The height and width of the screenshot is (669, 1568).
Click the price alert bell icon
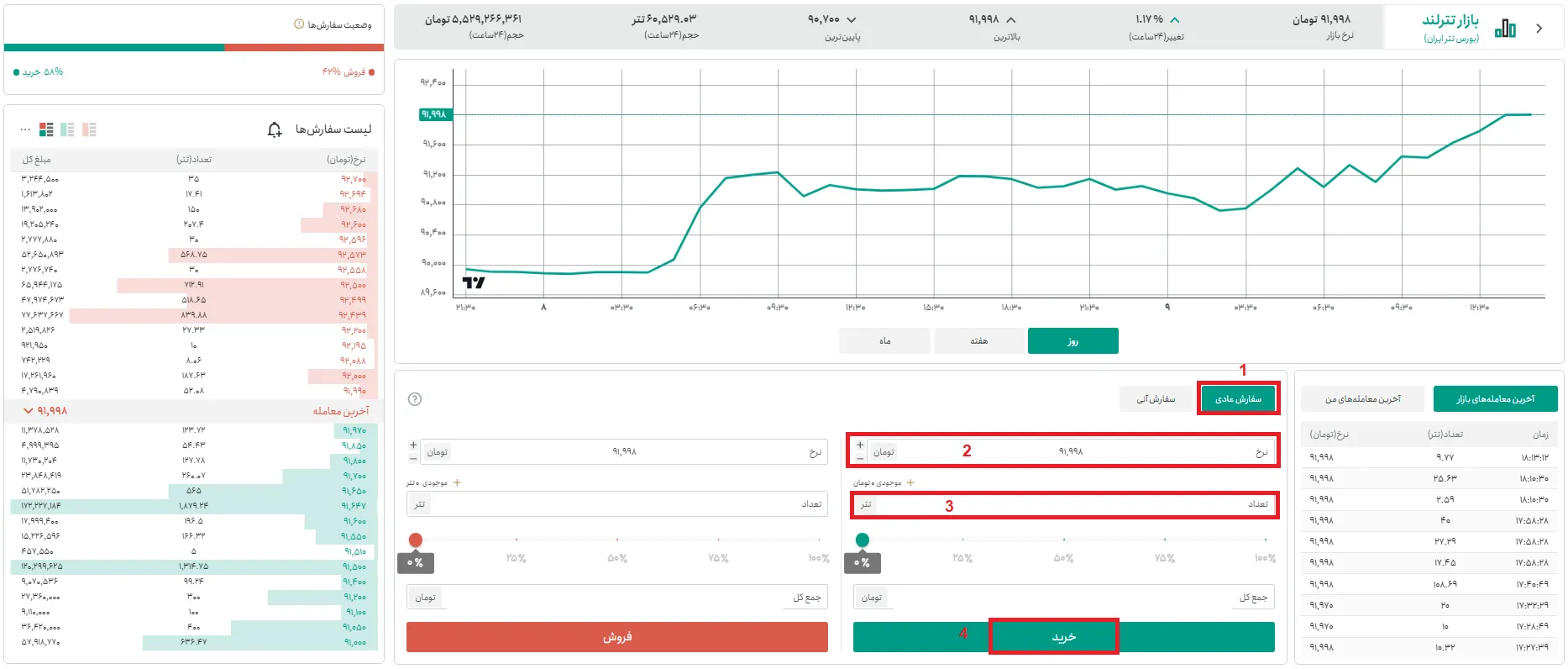(x=275, y=129)
